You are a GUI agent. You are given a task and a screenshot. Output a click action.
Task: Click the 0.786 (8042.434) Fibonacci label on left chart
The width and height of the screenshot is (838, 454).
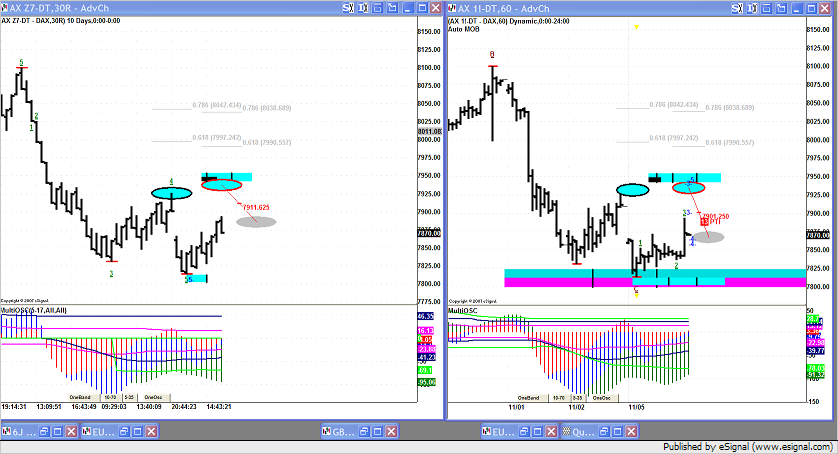click(215, 105)
